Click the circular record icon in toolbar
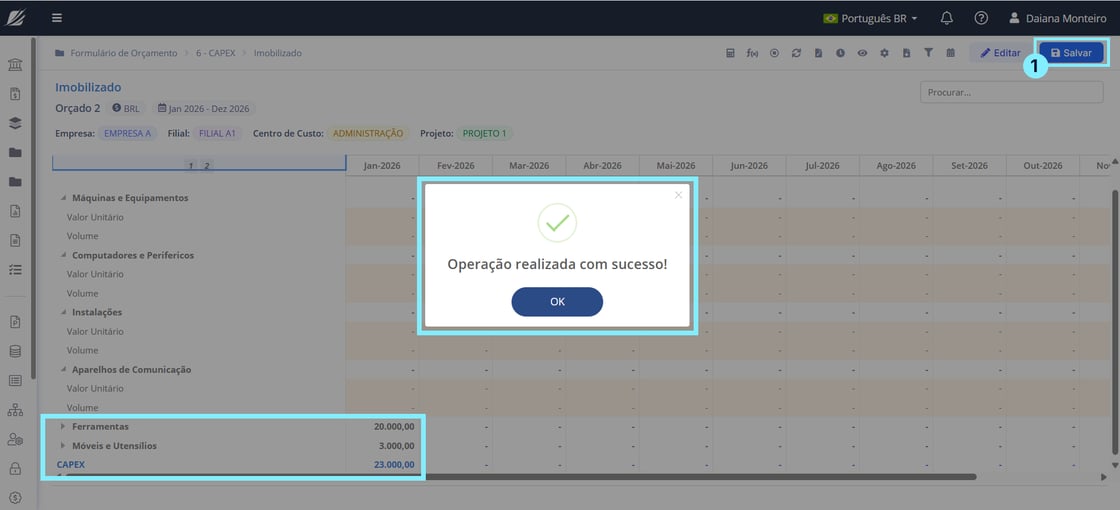The width and height of the screenshot is (1120, 510). (x=774, y=53)
